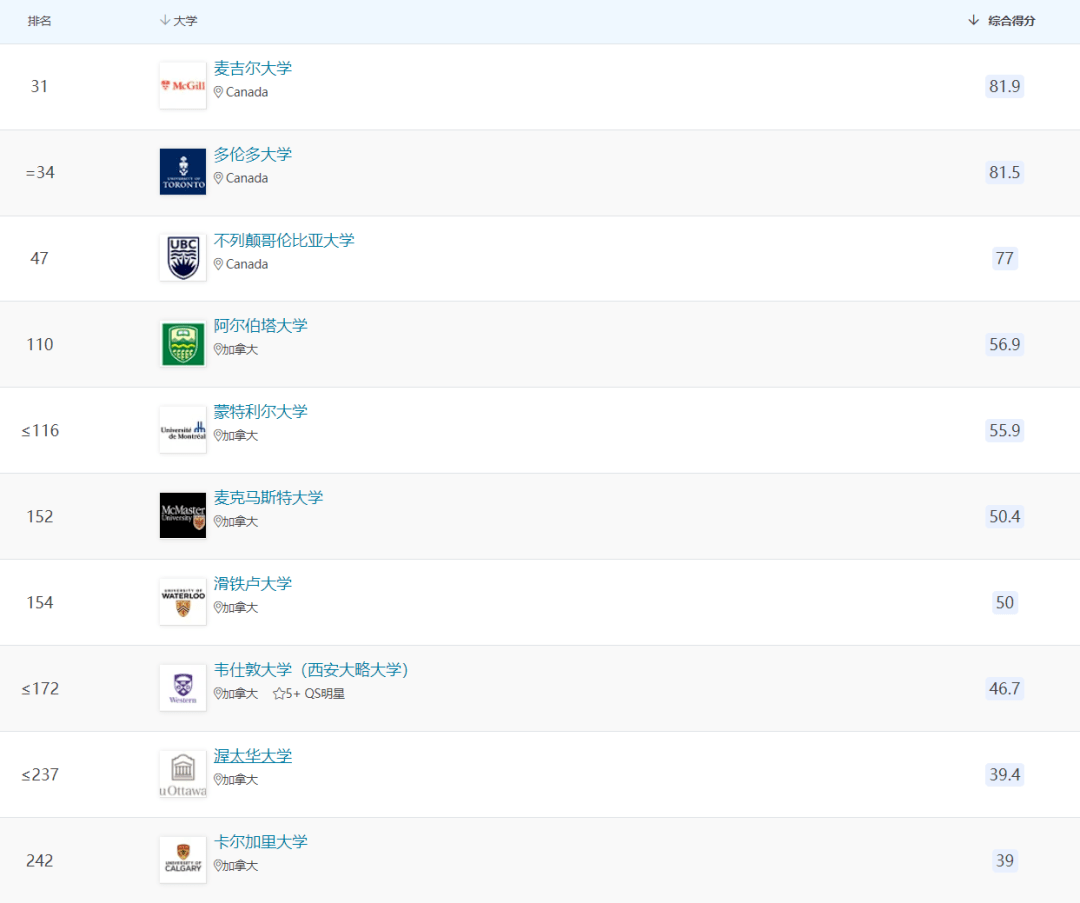Click the McGill University logo

(x=183, y=85)
